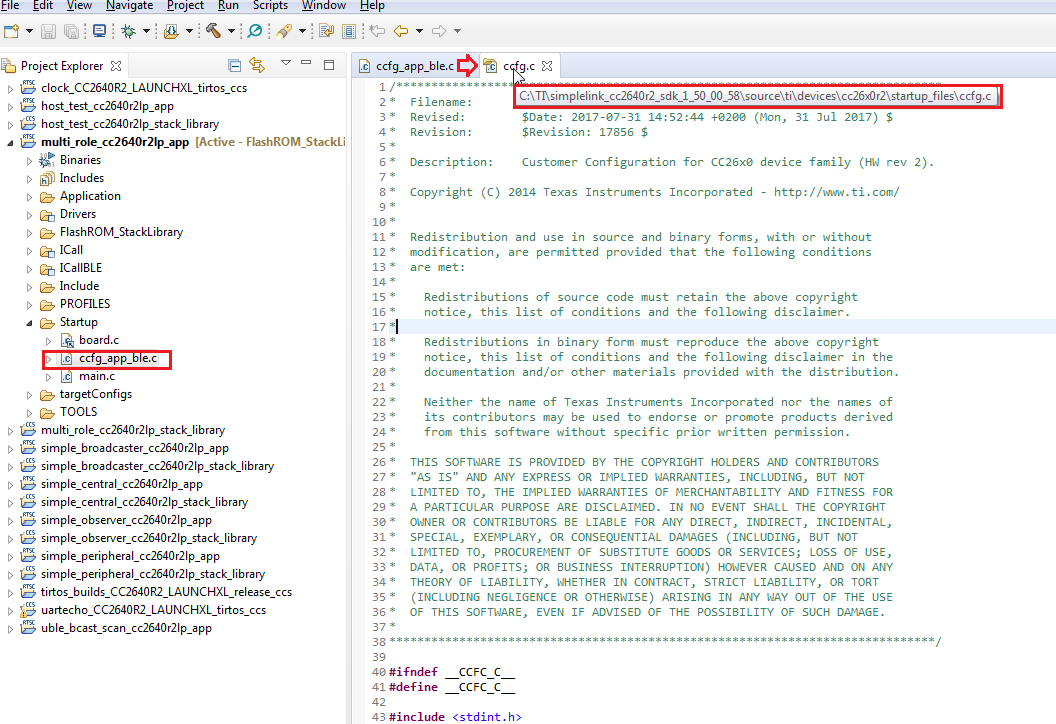Collapse All in Project Explorer
The width and height of the screenshot is (1056, 724).
234,65
